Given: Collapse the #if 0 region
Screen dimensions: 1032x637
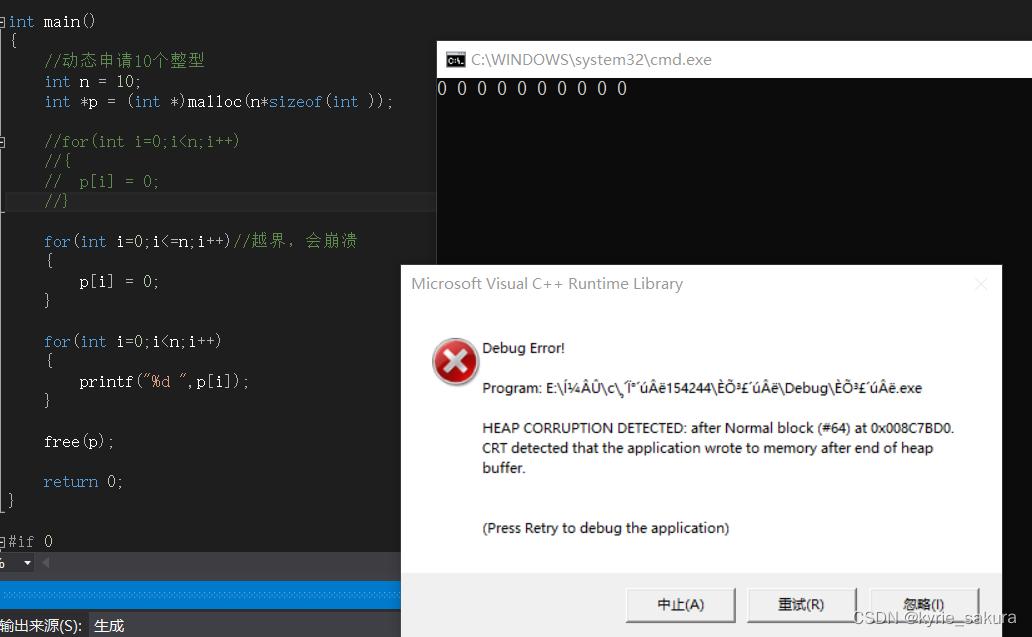Looking at the screenshot, I should coord(3,542).
